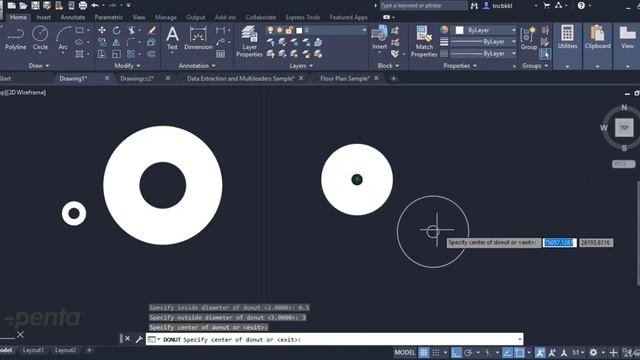
Task: Click the Undo arrow icon
Action: pos(95,5)
